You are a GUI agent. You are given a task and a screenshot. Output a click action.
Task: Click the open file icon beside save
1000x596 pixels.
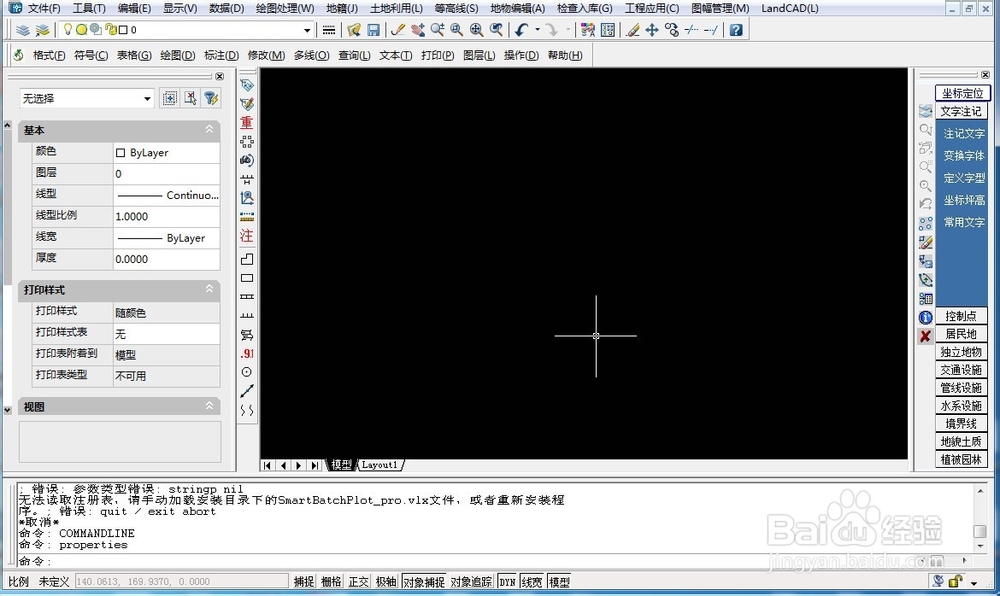354,30
